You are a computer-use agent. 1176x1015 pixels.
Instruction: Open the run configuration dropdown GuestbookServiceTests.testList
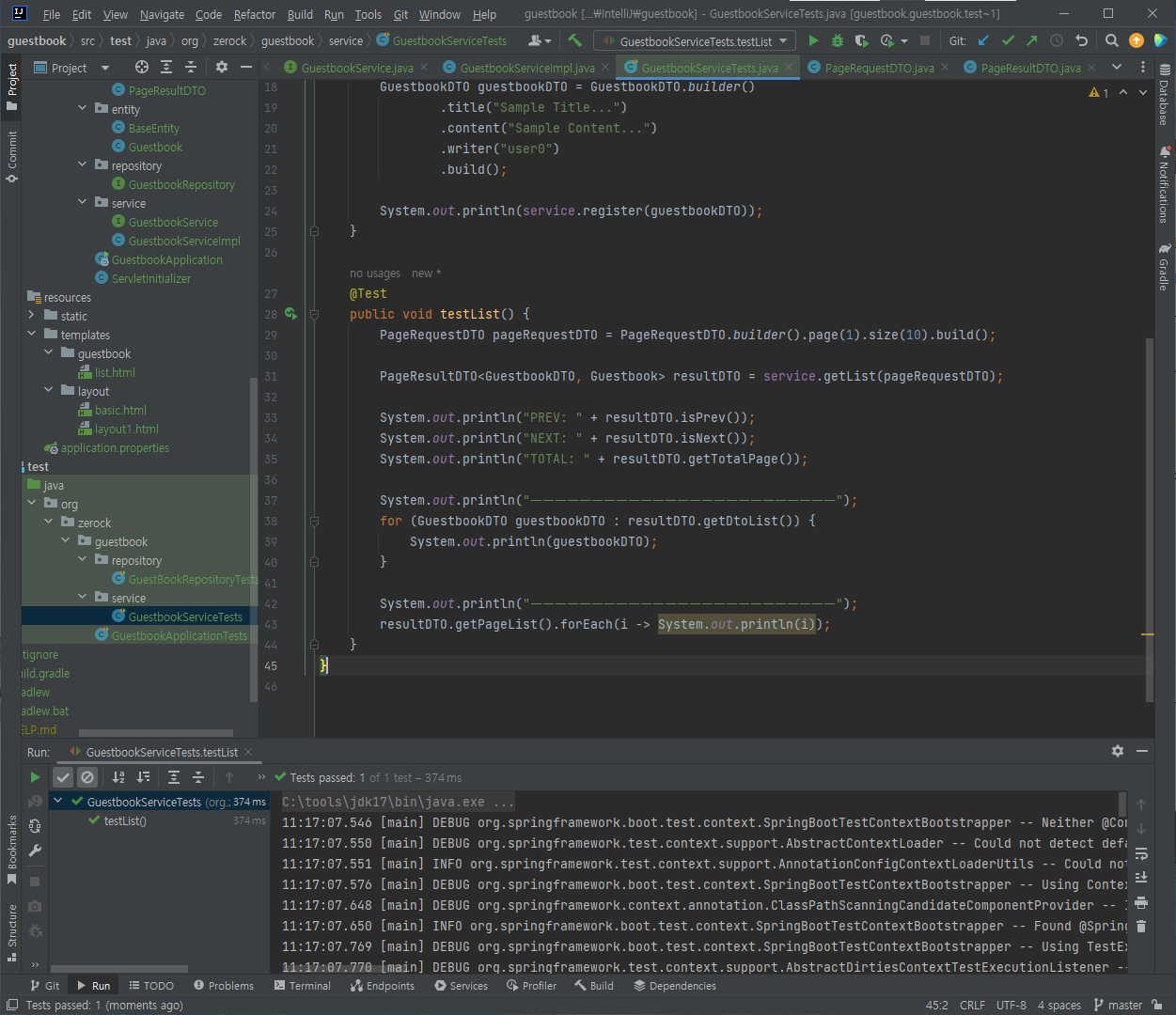(x=695, y=40)
